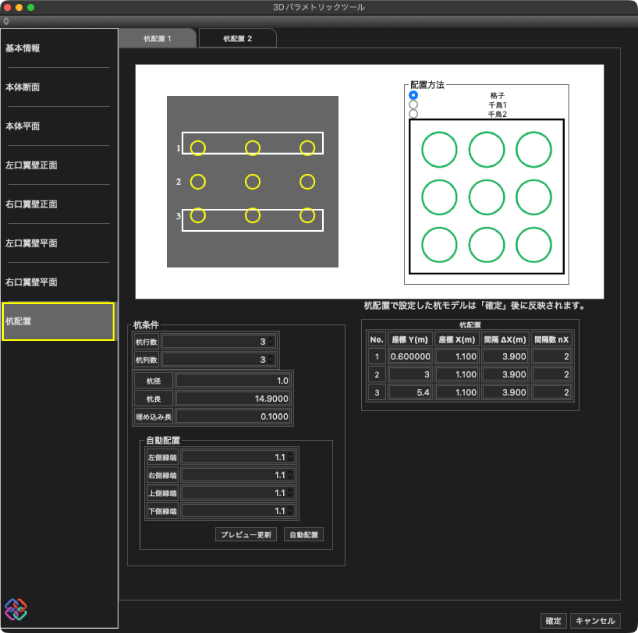Click the 杭列数 stepper arrows
This screenshot has height=633, width=638.
271,360
